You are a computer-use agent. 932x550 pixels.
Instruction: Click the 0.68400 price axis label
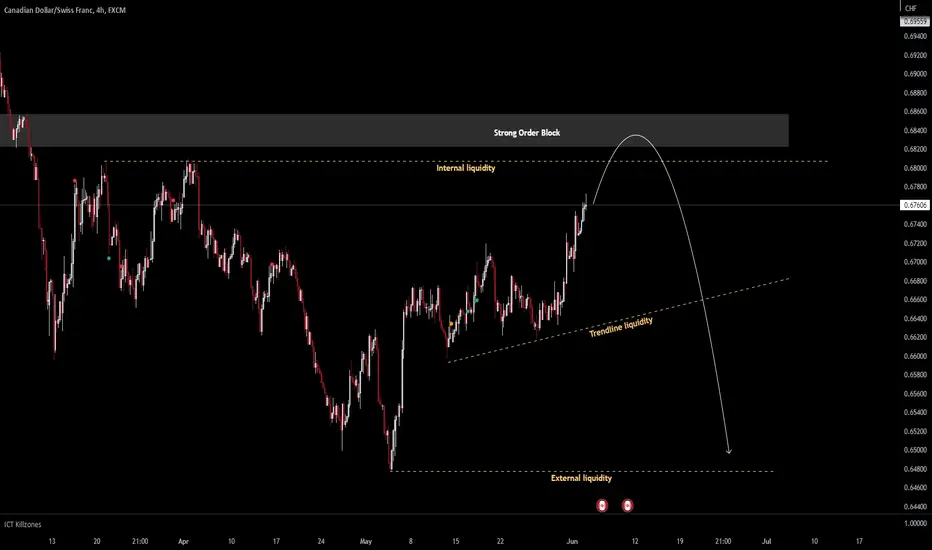coord(915,130)
